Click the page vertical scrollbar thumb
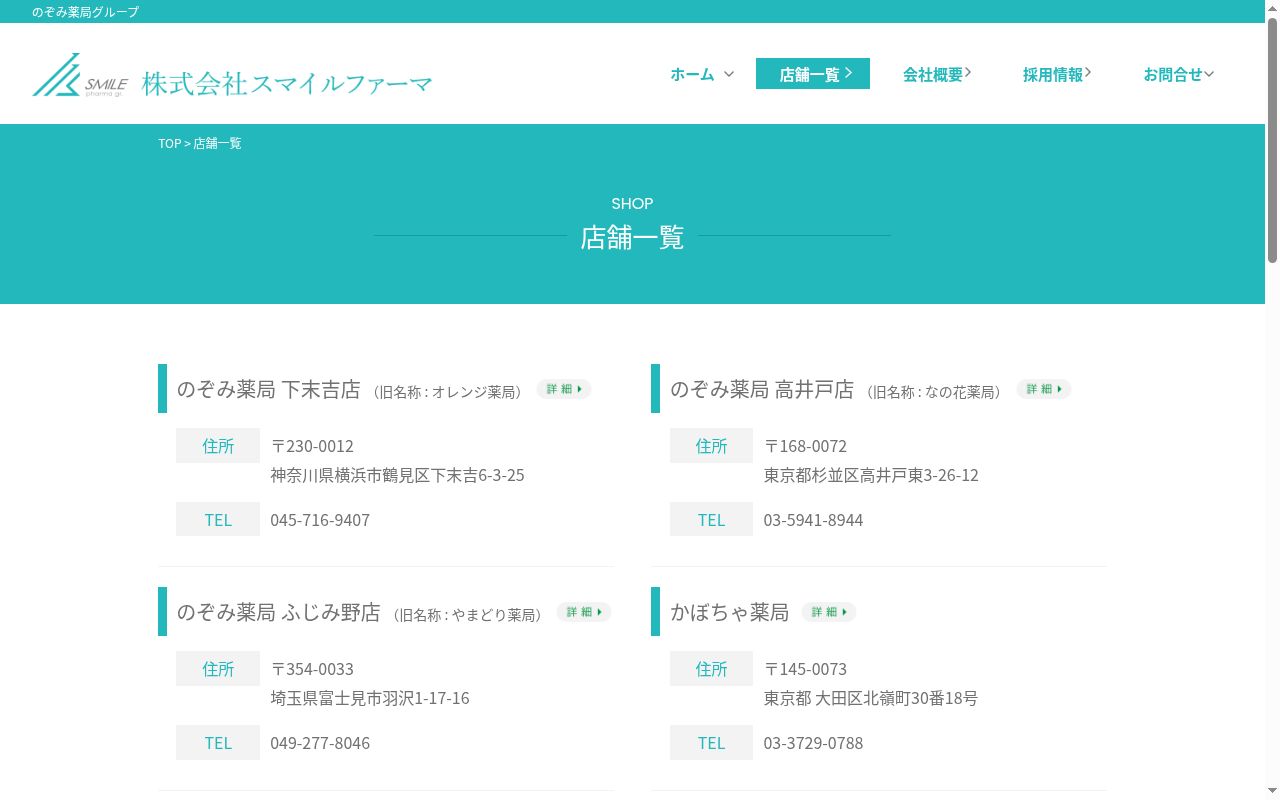1280x800 pixels. click(x=1272, y=140)
